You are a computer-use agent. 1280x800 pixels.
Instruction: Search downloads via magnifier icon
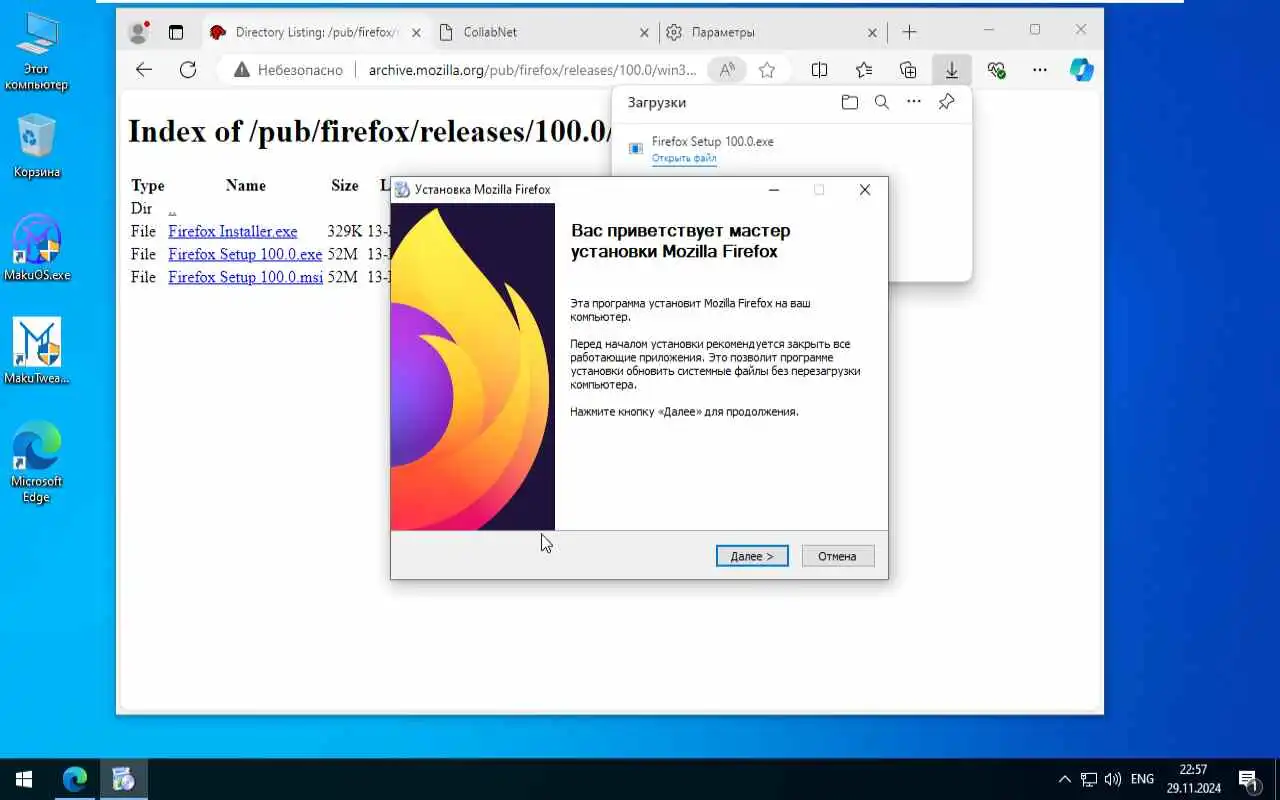pyautogui.click(x=882, y=102)
